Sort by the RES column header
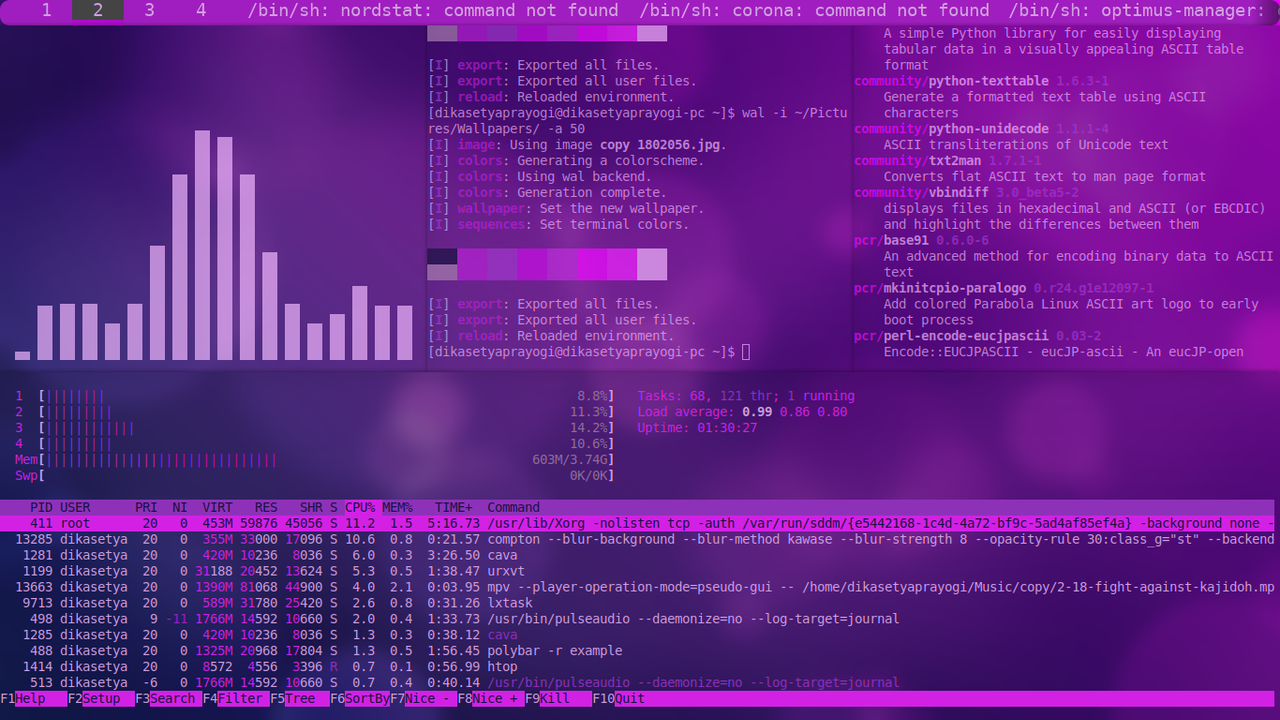The image size is (1280, 720). tap(266, 507)
